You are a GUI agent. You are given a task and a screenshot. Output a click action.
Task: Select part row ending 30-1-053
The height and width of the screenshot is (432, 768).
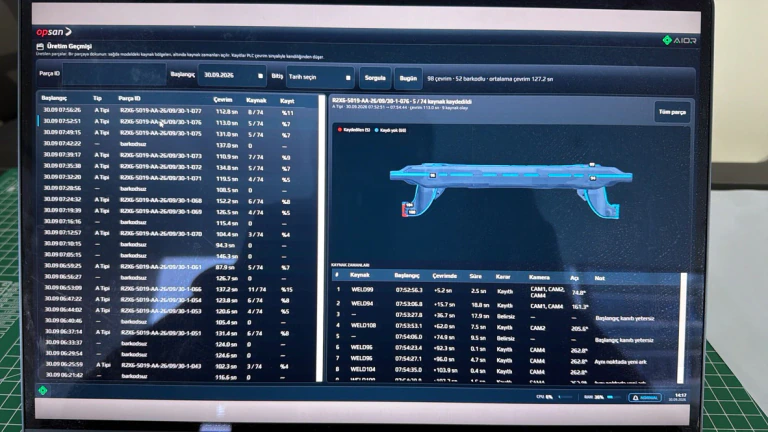click(179, 311)
